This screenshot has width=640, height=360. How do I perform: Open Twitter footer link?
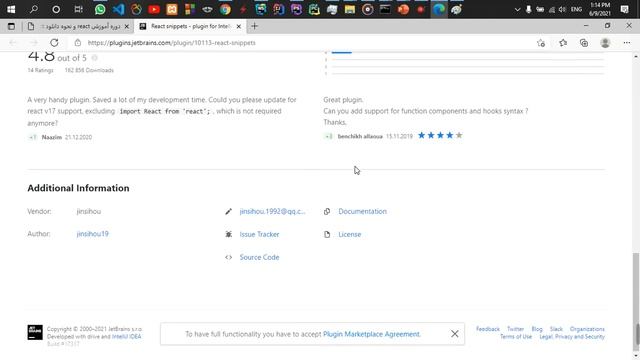pyautogui.click(x=515, y=329)
